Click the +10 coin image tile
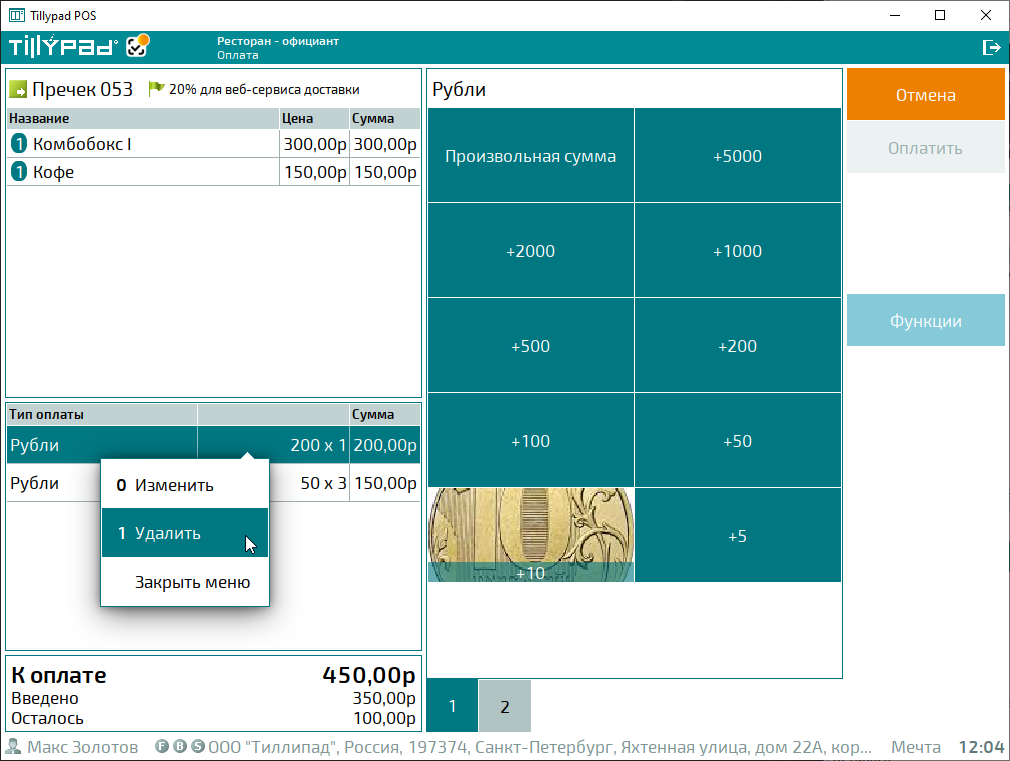 point(530,535)
